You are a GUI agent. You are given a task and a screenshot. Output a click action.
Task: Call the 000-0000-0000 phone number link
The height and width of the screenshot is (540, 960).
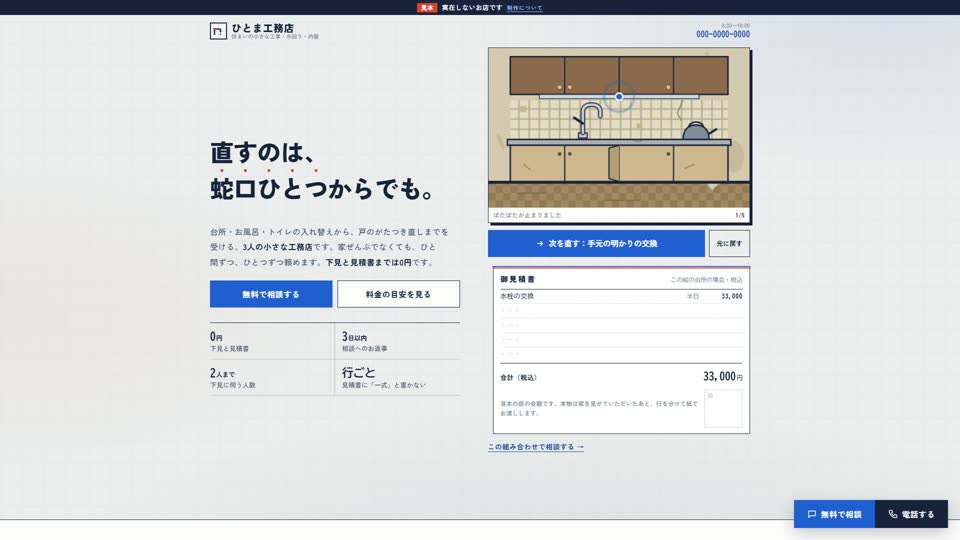tap(722, 34)
